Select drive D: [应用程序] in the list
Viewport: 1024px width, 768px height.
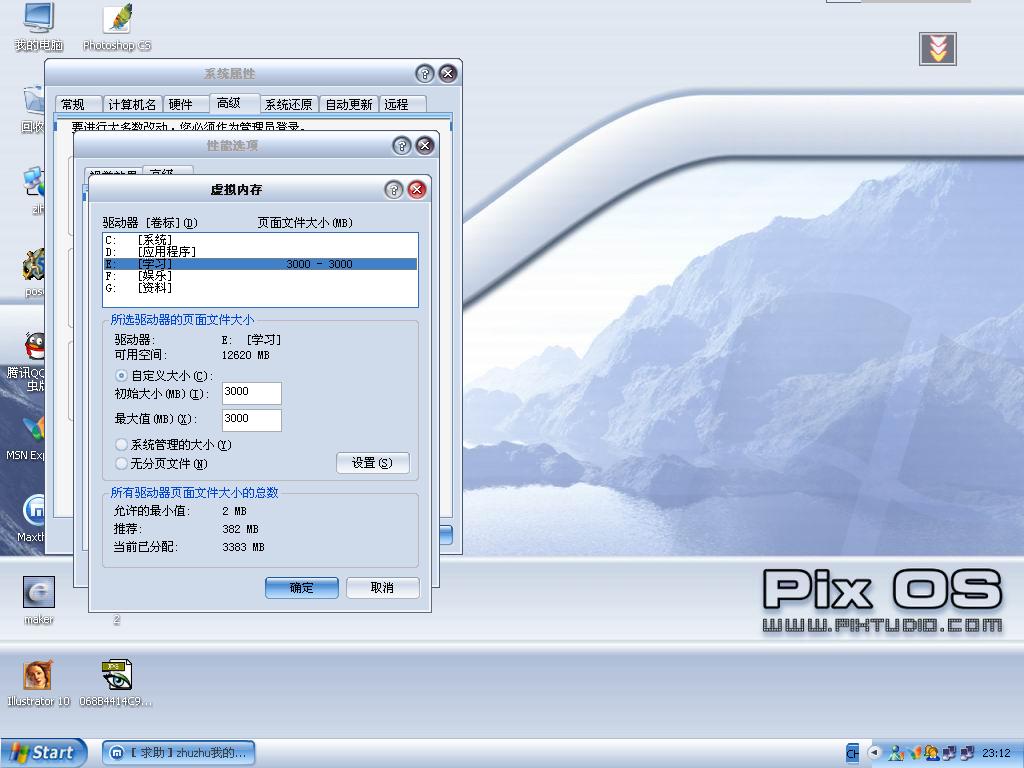point(260,252)
